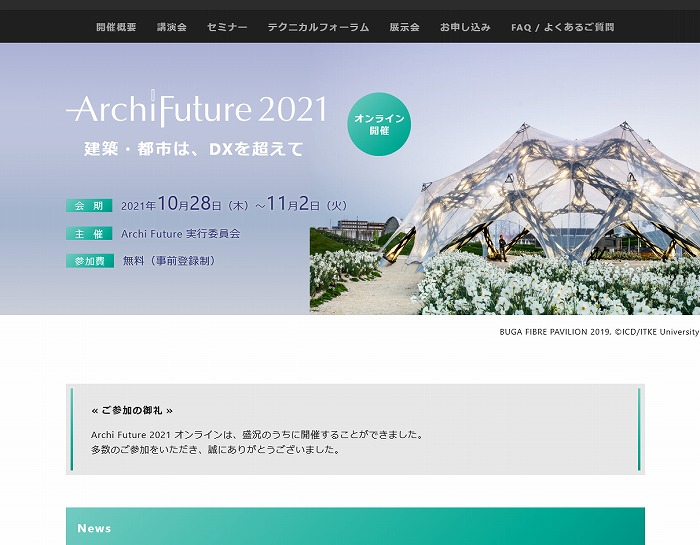Click the sentence 多数のご参加をいただき、誠にありがとうございました。
This screenshot has width=700, height=545.
click(x=216, y=449)
